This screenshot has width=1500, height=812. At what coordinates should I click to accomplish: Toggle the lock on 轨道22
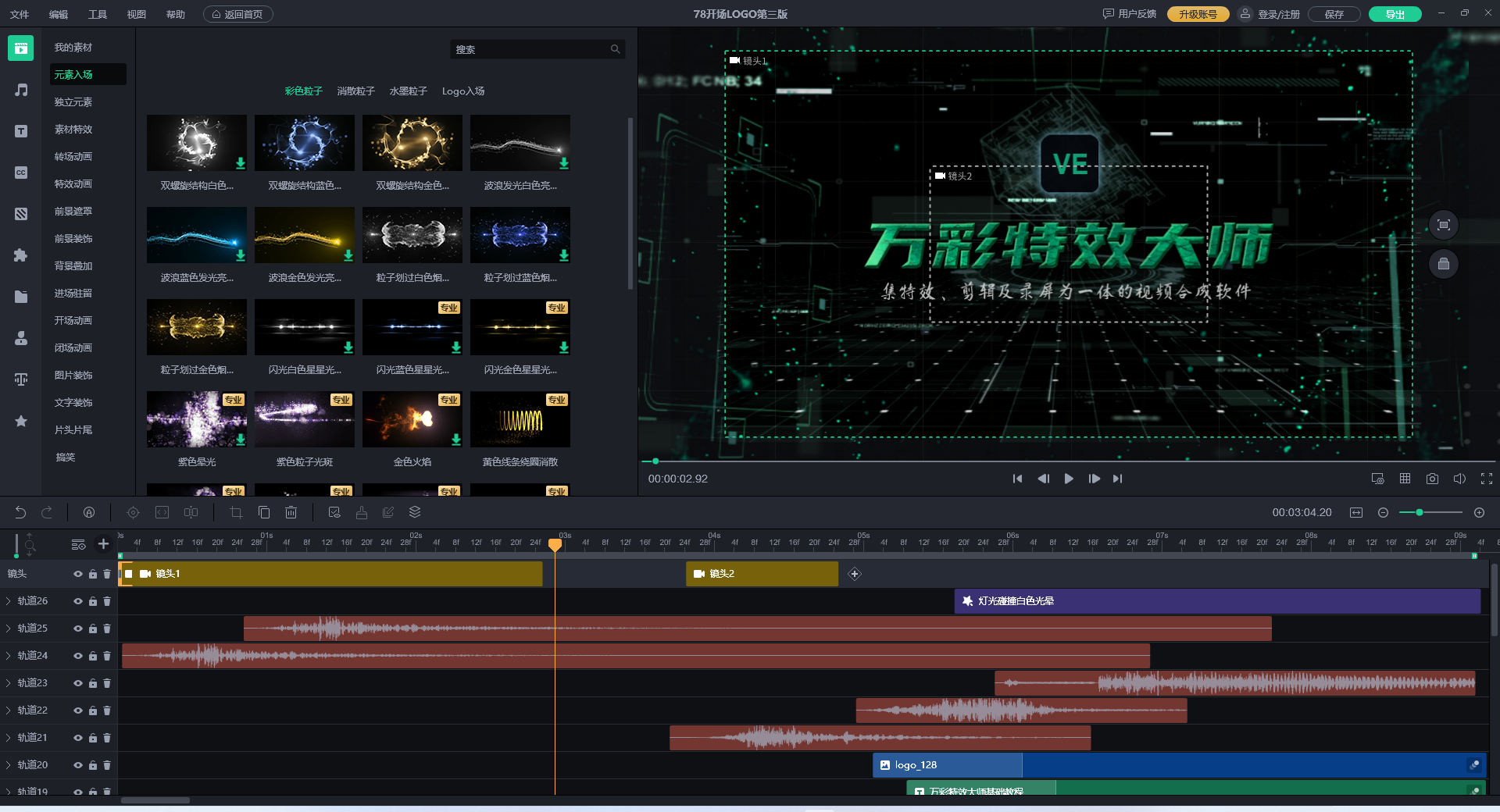[x=93, y=710]
